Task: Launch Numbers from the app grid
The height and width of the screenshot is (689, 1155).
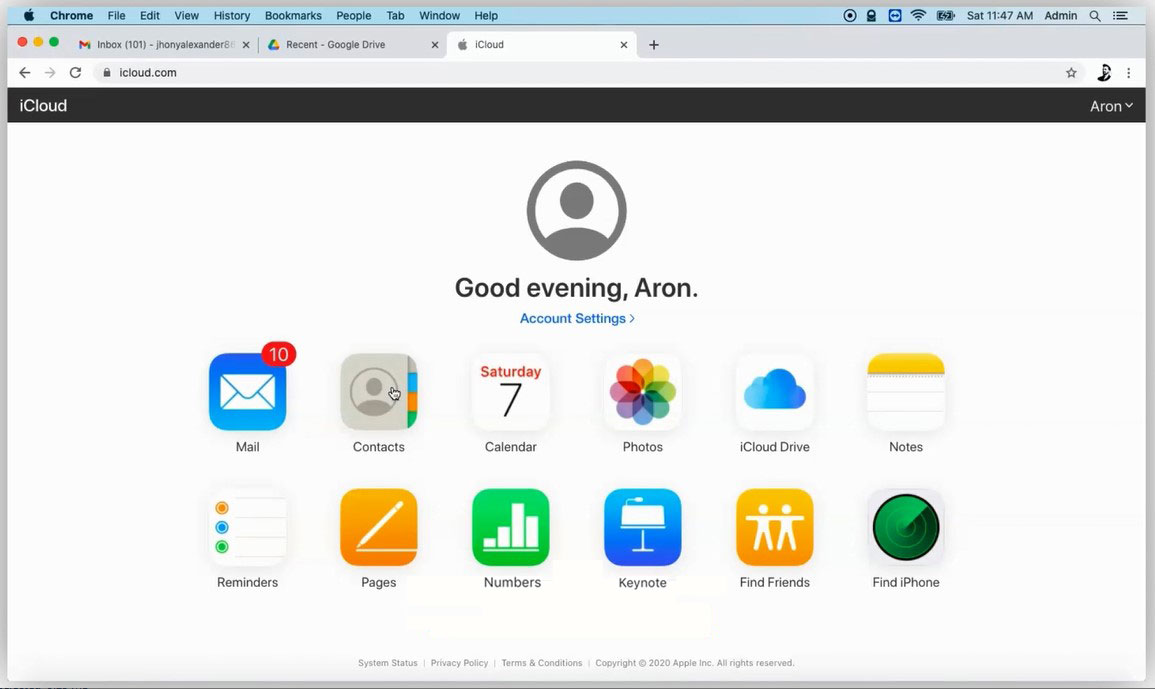Action: click(x=510, y=526)
